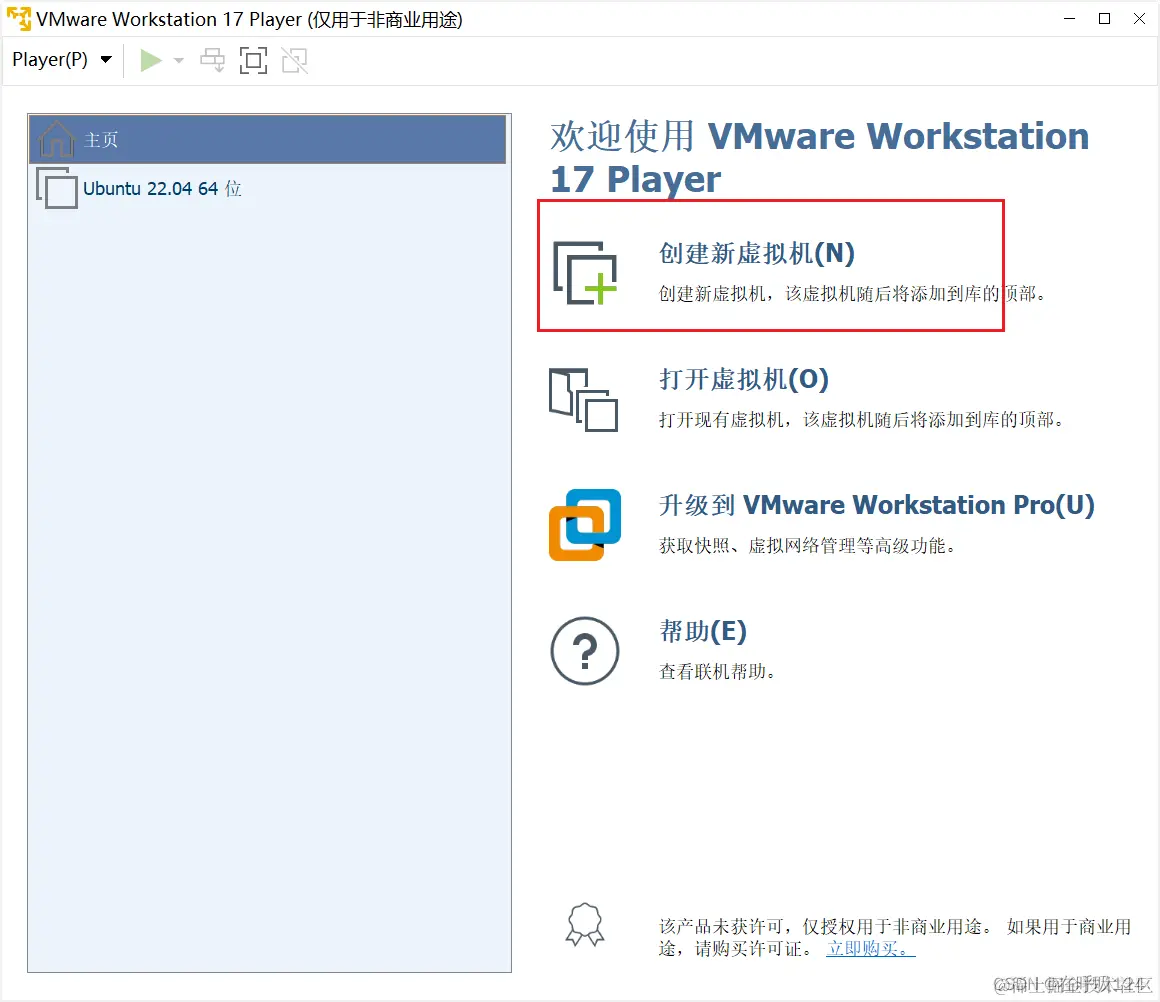
Task: Open the power options dropdown arrow
Action: click(x=178, y=61)
